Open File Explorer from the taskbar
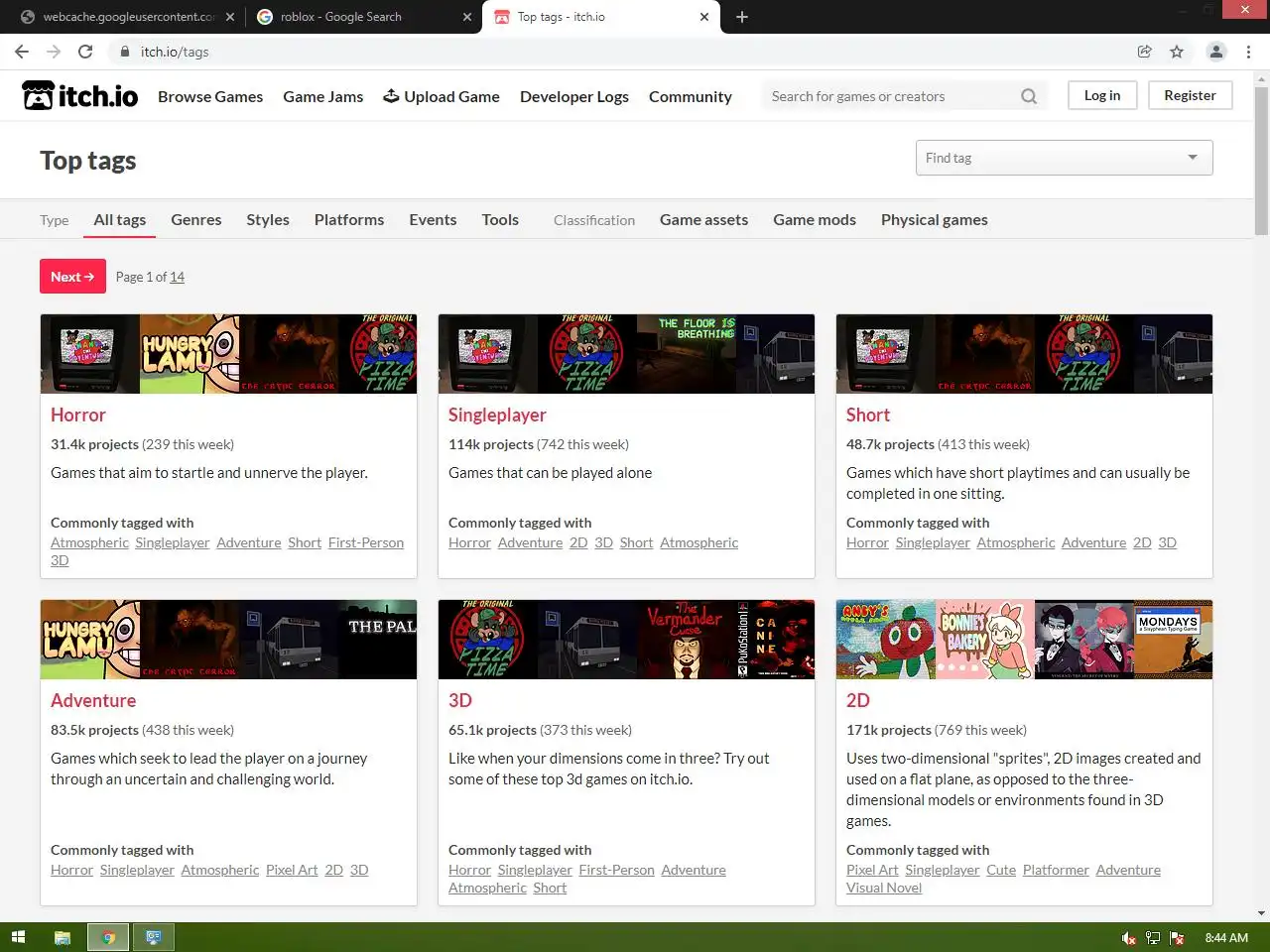This screenshot has height=952, width=1270. (x=62, y=937)
